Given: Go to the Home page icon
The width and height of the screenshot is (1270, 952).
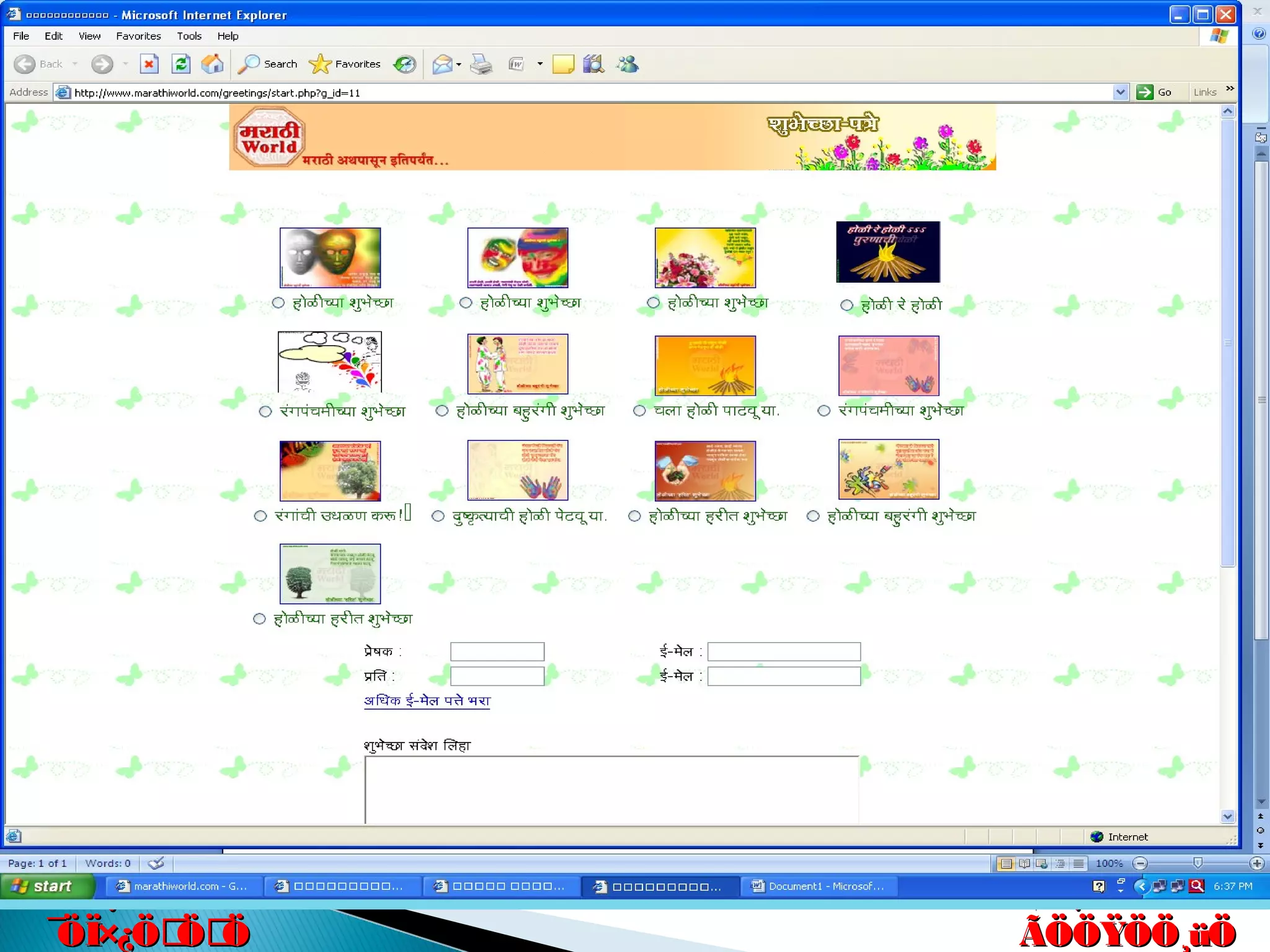Looking at the screenshot, I should pos(213,64).
